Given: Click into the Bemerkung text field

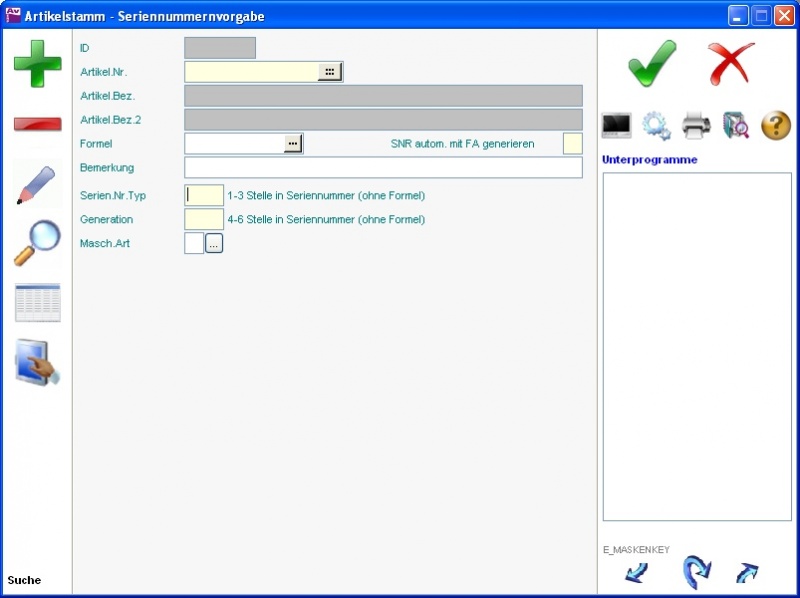Looking at the screenshot, I should [383, 168].
